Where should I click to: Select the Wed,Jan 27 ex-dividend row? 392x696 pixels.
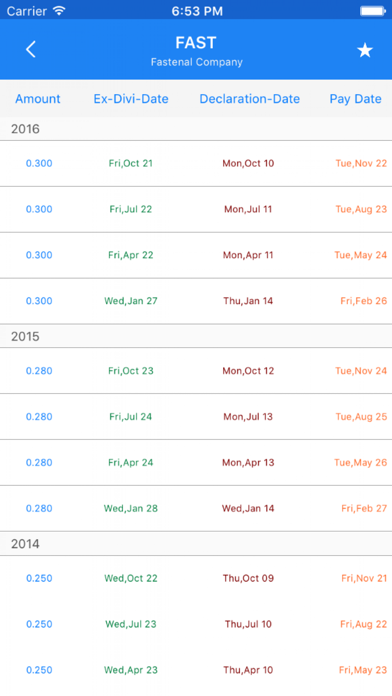coord(196,301)
